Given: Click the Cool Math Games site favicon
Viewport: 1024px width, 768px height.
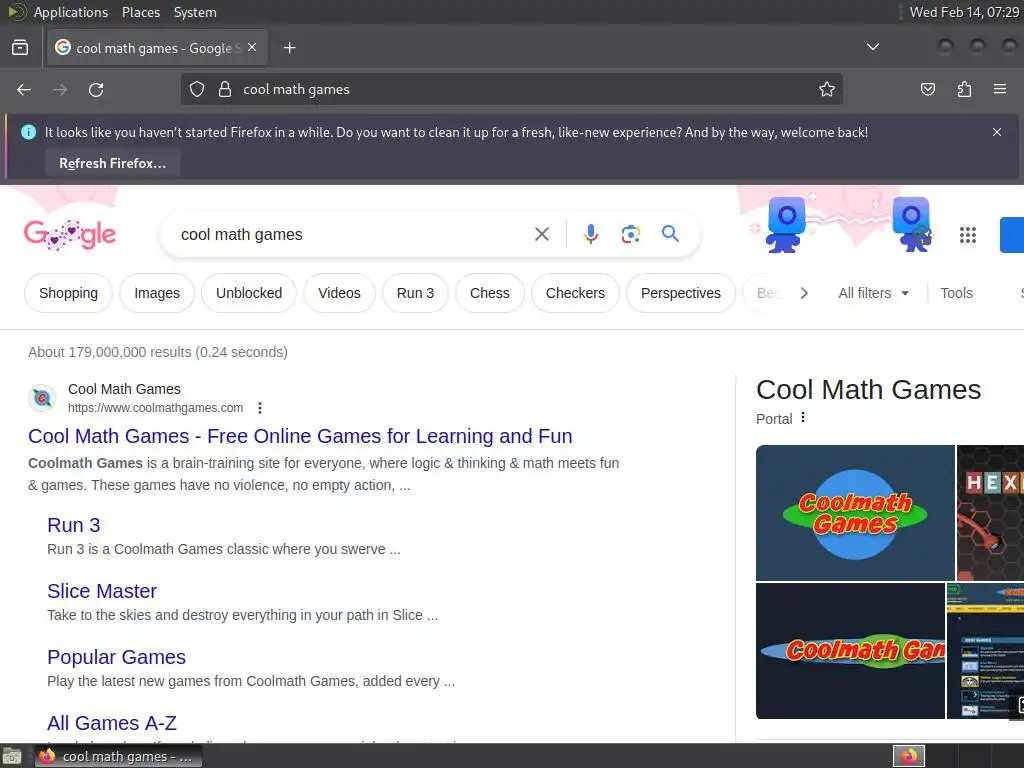Looking at the screenshot, I should click(42, 398).
